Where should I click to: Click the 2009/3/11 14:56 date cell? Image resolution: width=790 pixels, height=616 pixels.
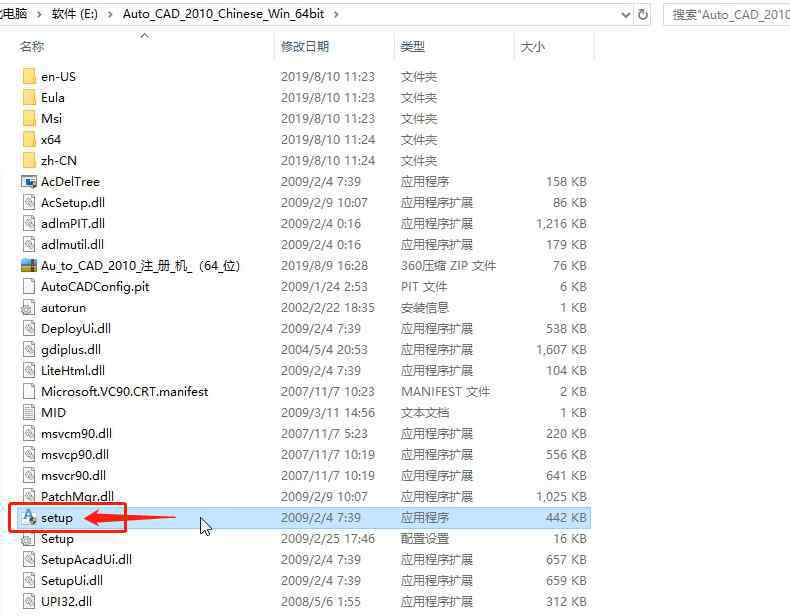pyautogui.click(x=328, y=413)
